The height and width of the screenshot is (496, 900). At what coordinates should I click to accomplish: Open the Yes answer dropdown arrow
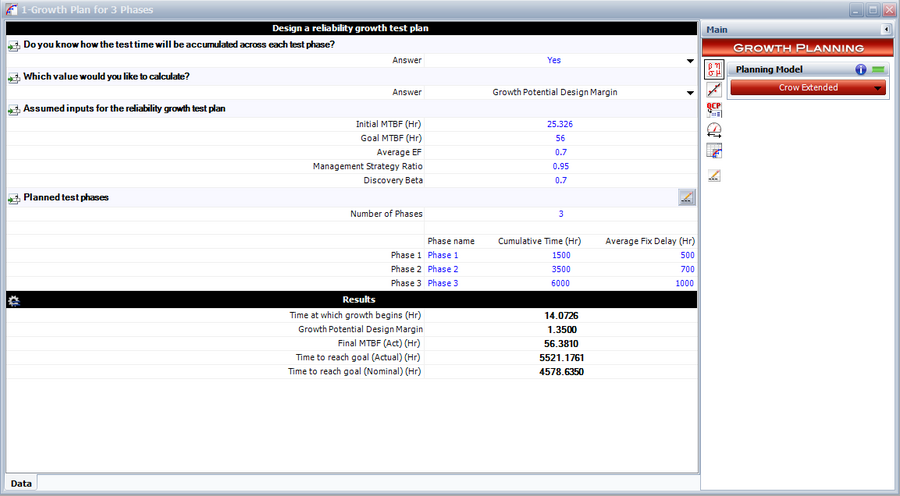[x=689, y=60]
